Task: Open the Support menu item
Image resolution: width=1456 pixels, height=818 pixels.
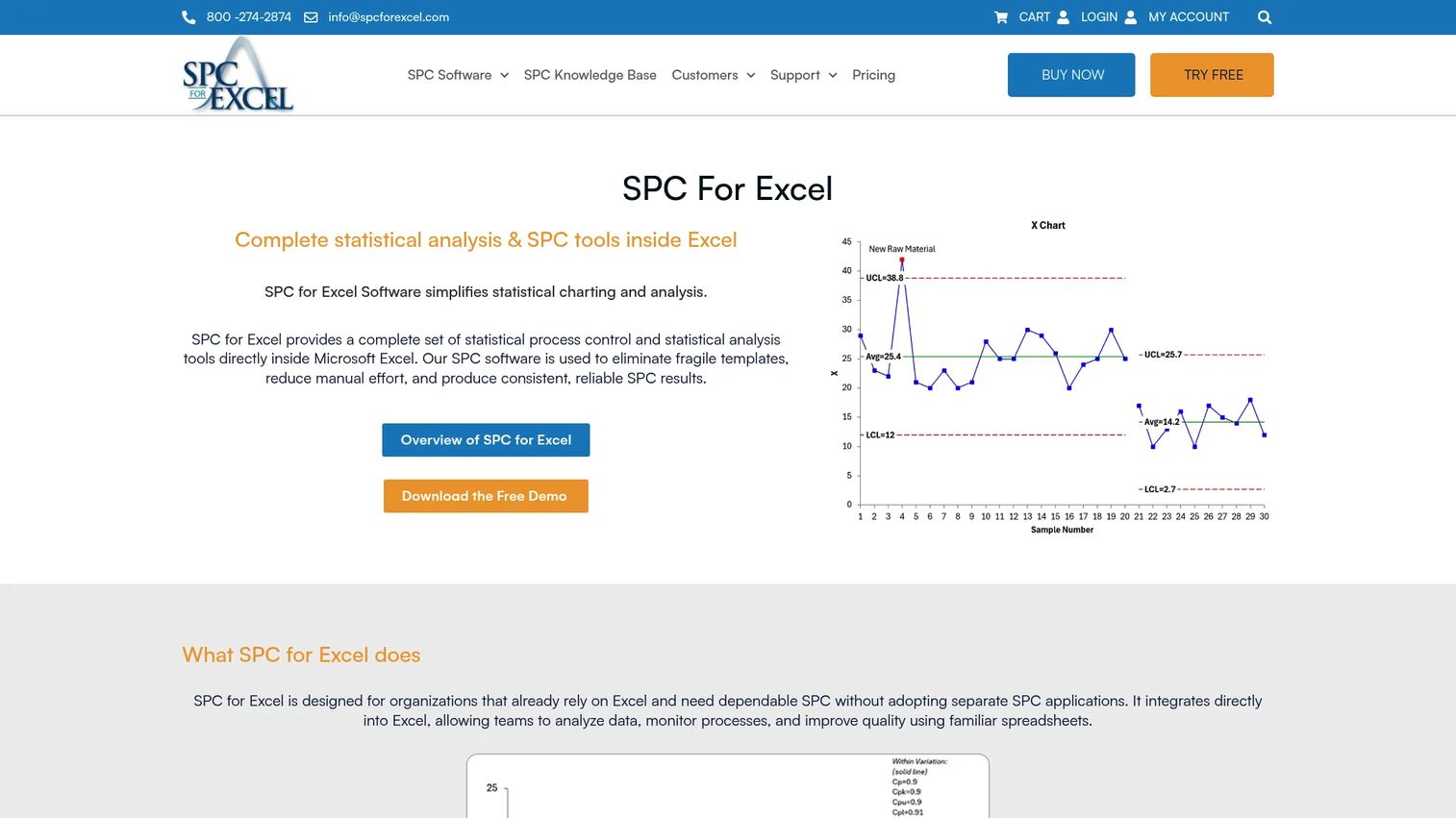Action: [x=795, y=75]
